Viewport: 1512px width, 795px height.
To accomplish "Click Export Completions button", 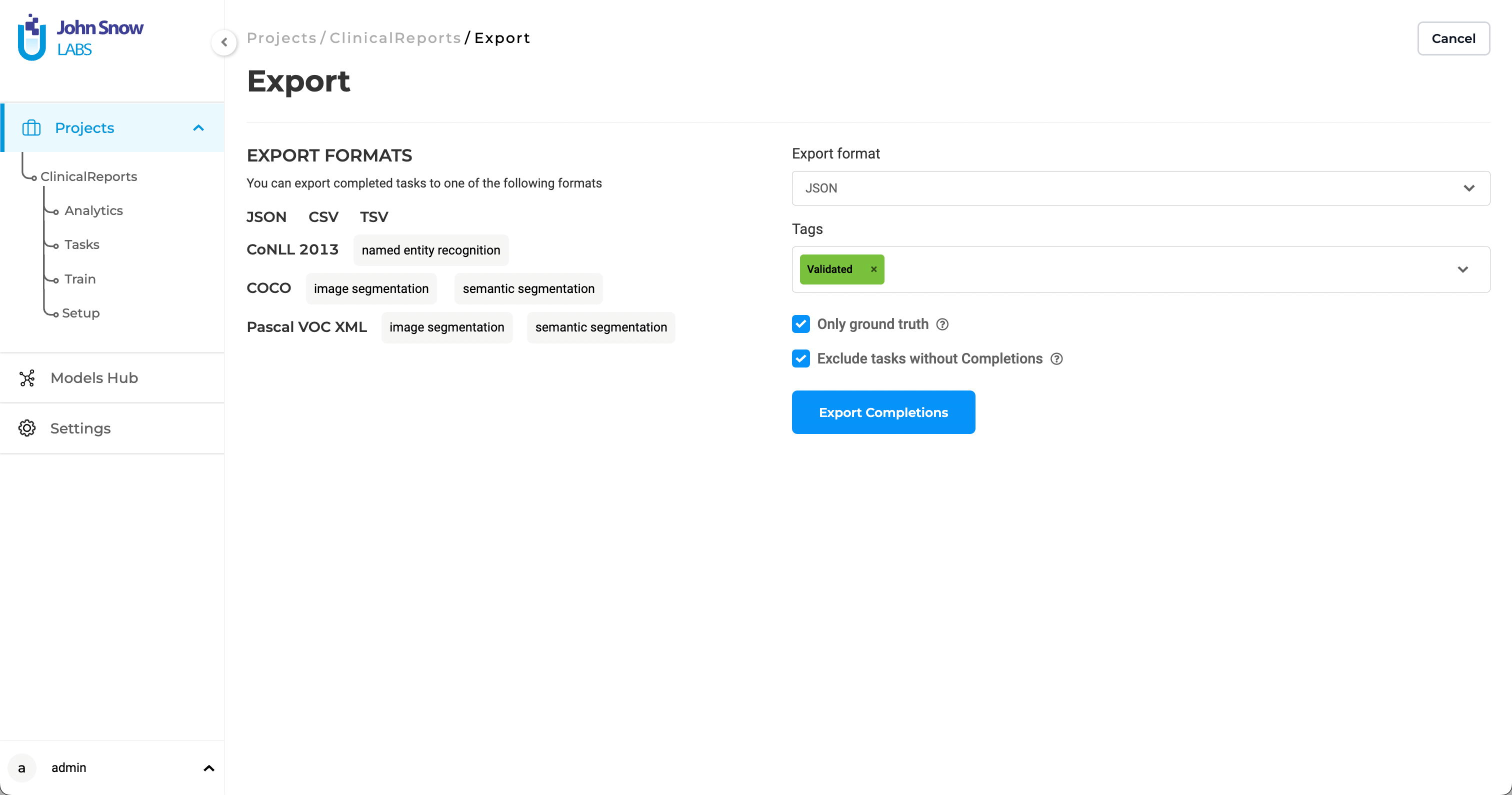I will pyautogui.click(x=883, y=412).
